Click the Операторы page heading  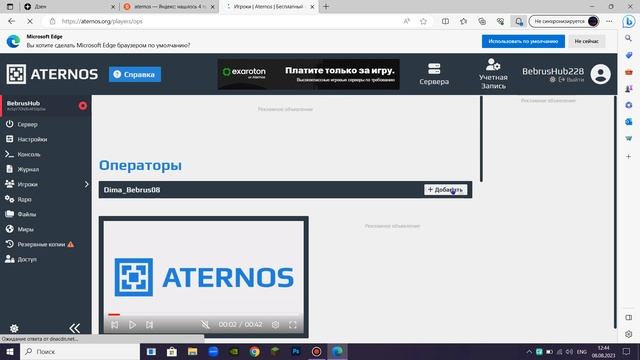click(x=140, y=165)
